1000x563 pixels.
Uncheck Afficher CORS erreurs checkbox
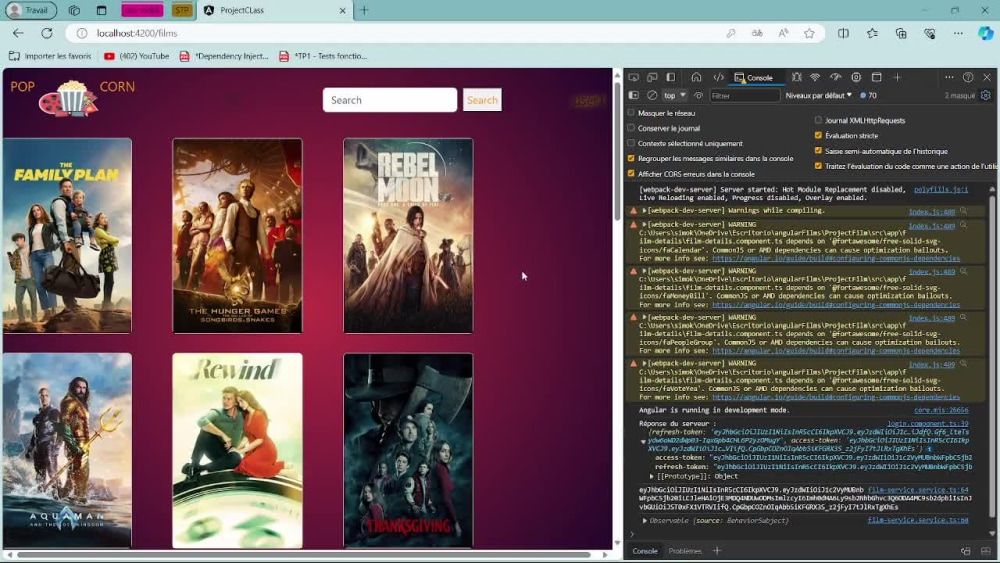pyautogui.click(x=631, y=173)
